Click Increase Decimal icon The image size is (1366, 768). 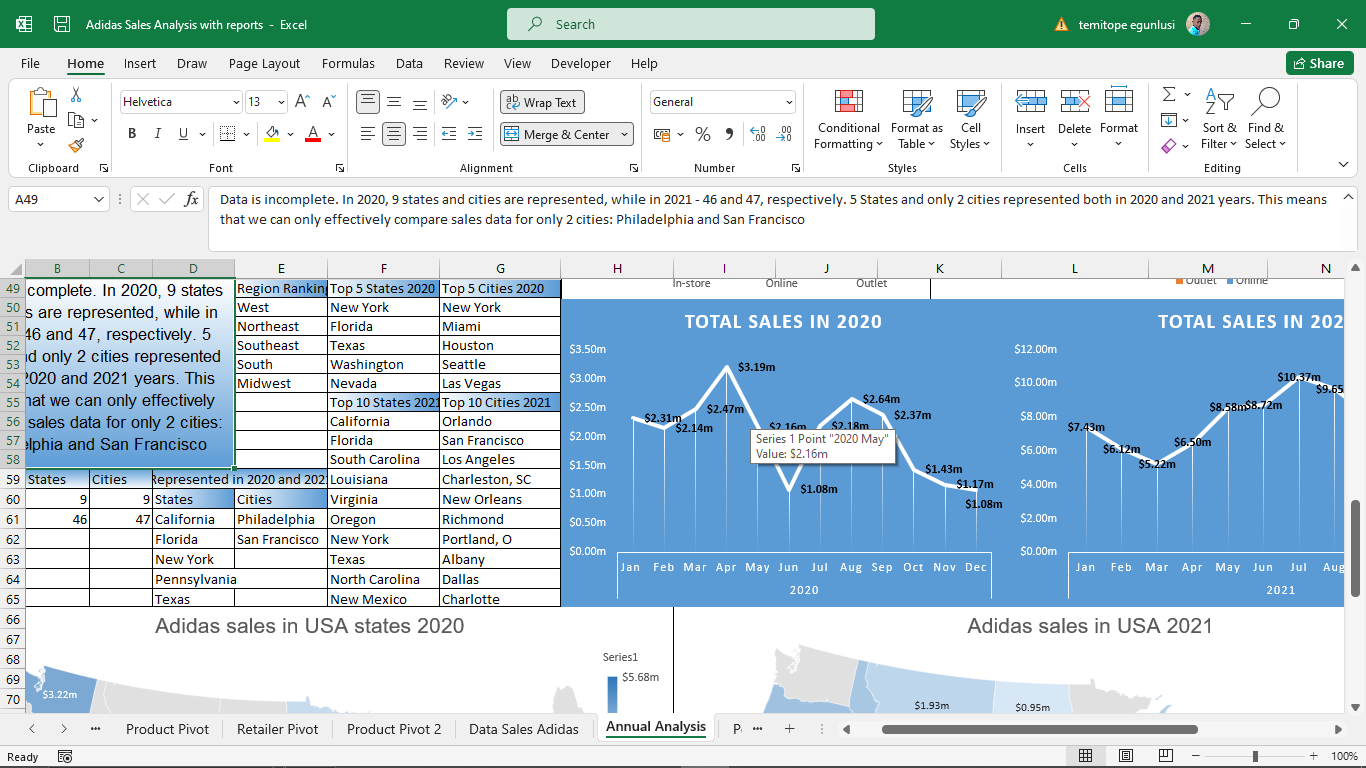758,134
